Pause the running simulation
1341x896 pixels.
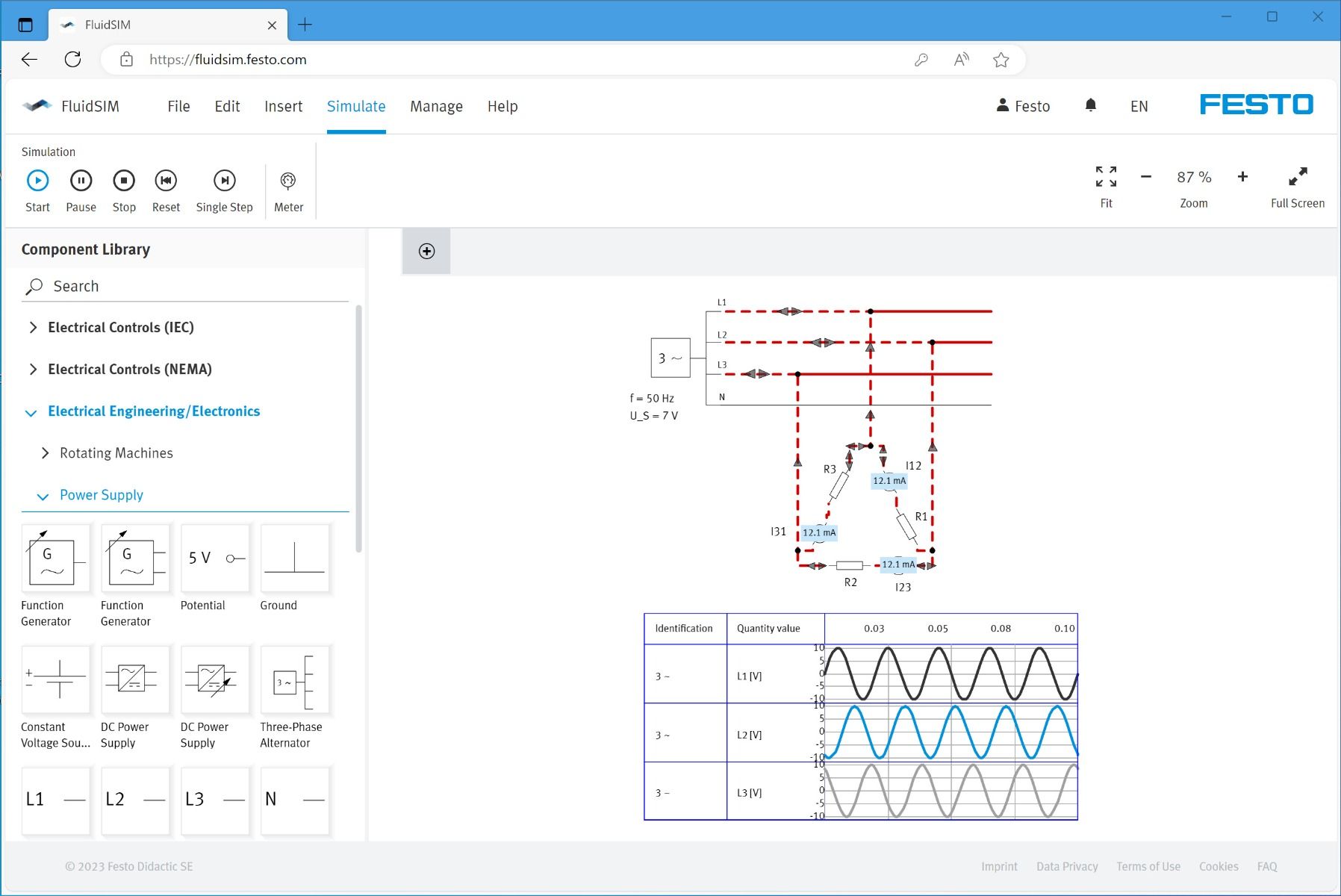pos(81,181)
